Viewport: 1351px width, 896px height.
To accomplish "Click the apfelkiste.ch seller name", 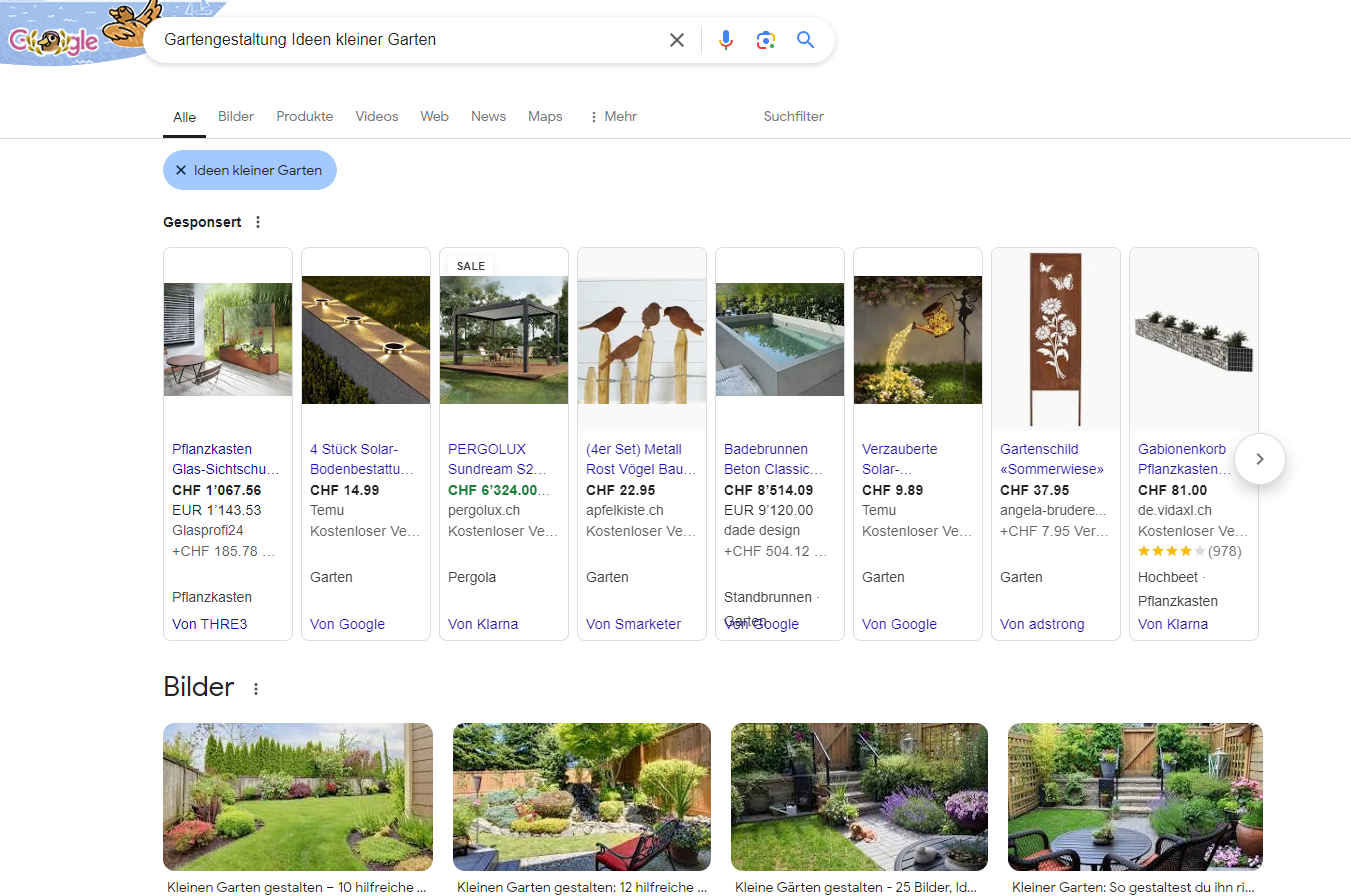I will click(625, 511).
